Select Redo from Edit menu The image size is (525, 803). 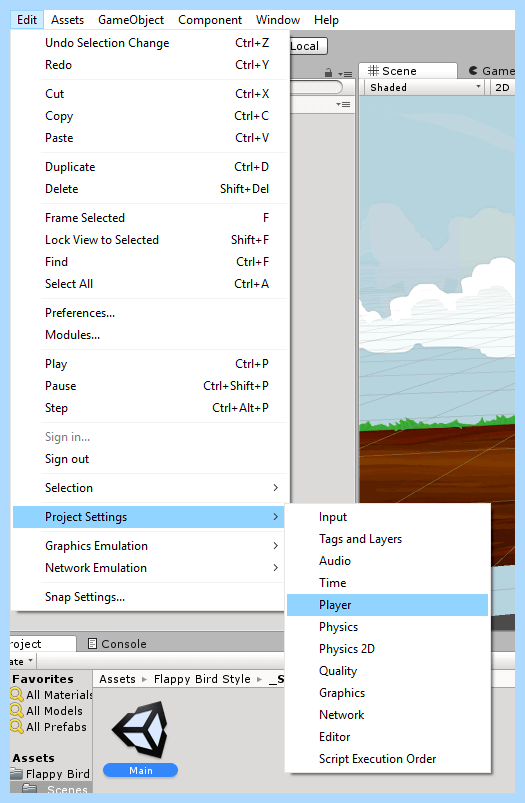[x=151, y=65]
